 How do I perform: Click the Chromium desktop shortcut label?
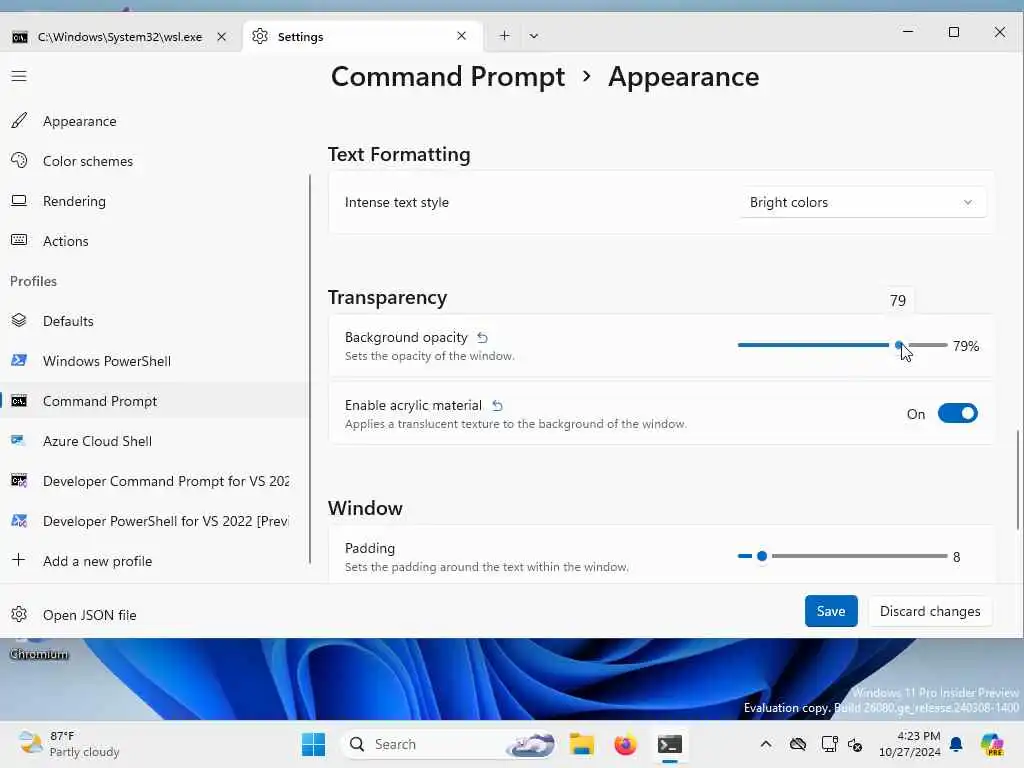point(39,654)
